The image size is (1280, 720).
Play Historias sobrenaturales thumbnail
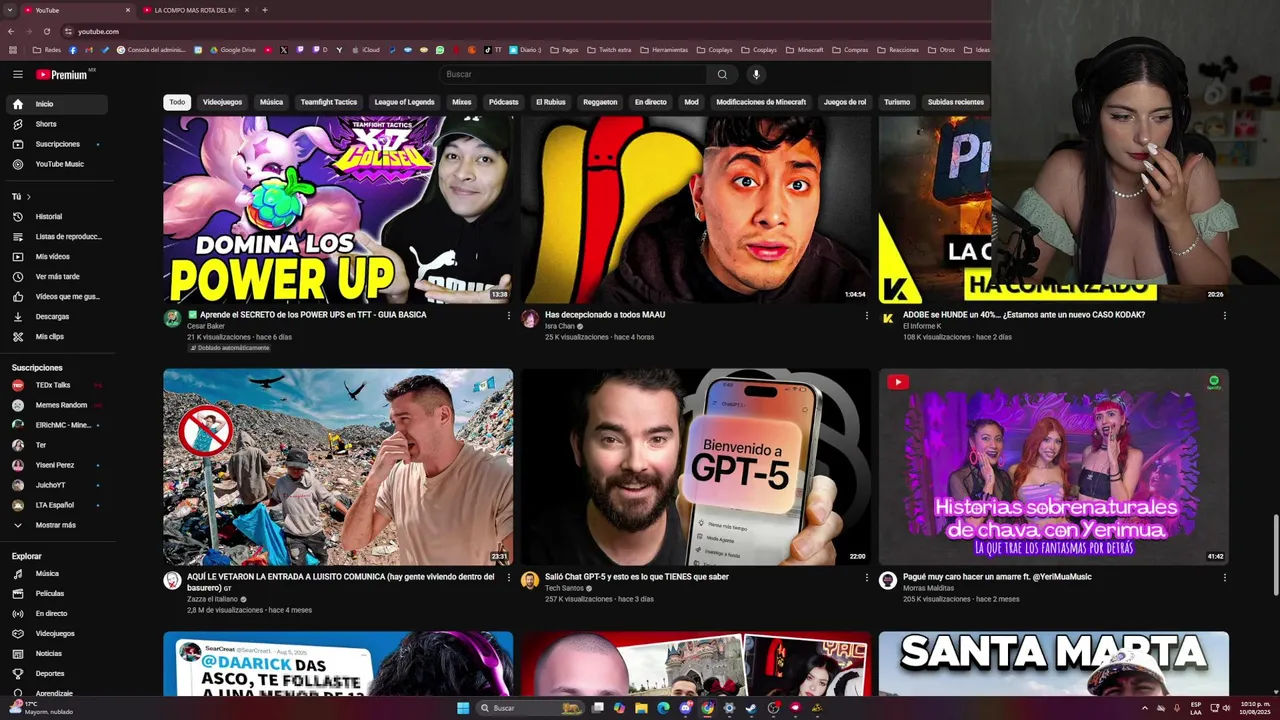click(x=1054, y=467)
